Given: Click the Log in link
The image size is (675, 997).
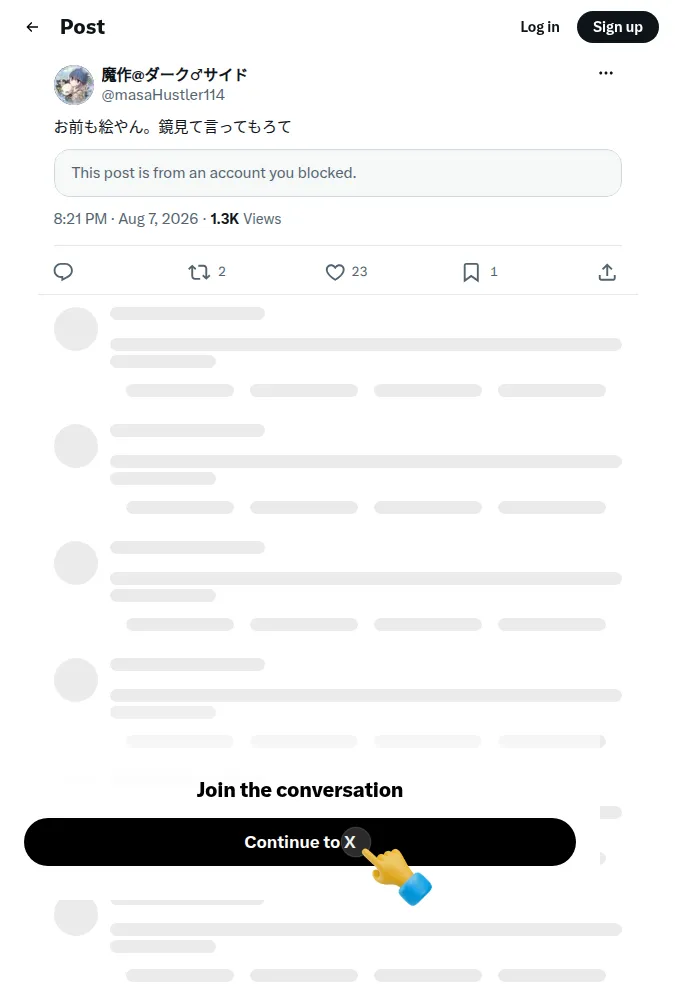Looking at the screenshot, I should click(x=540, y=27).
